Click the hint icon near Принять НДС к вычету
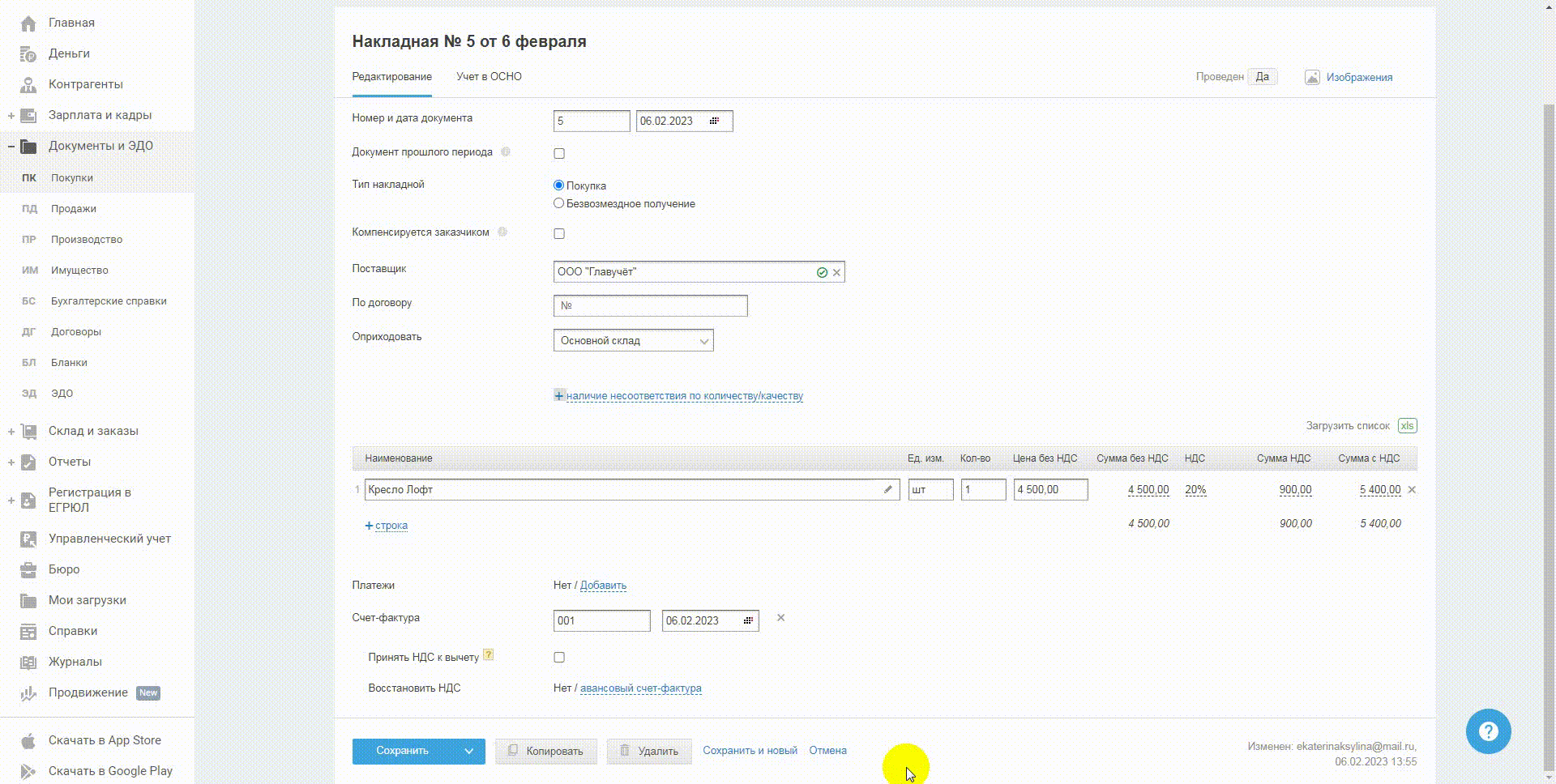The image size is (1556, 784). [x=488, y=655]
